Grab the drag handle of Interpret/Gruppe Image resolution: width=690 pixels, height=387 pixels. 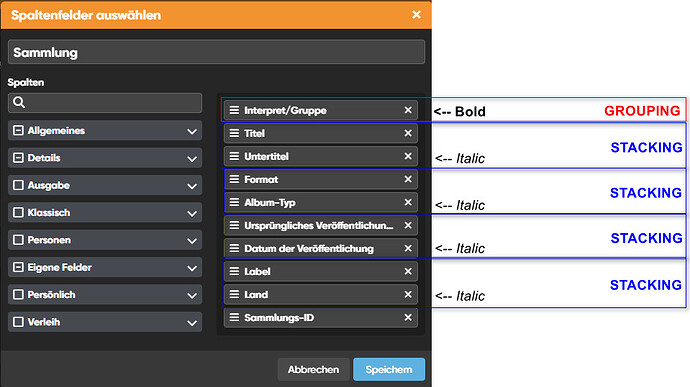point(234,110)
